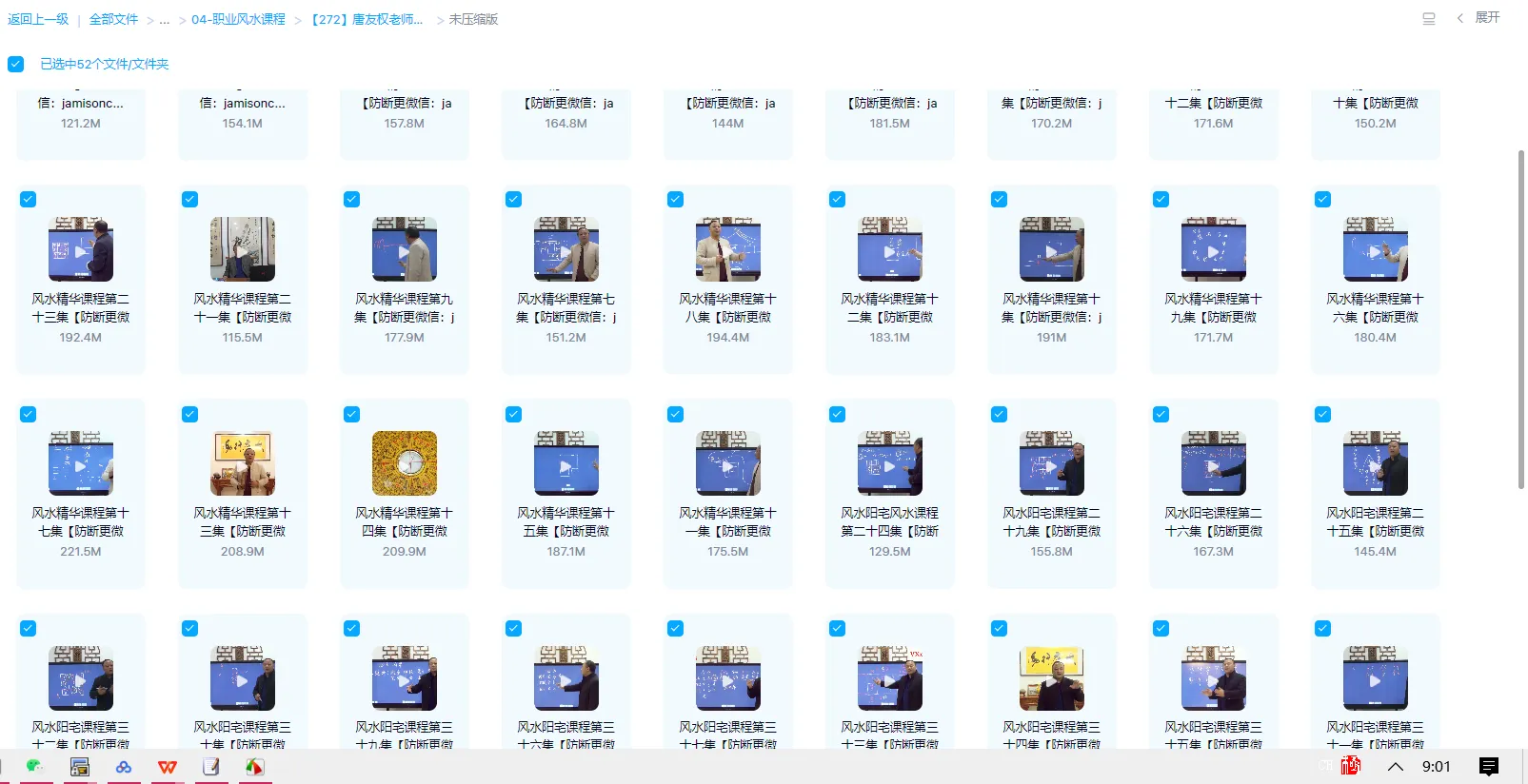Open 风水精华课程第二十一集 video thumbnail

pyautogui.click(x=243, y=249)
